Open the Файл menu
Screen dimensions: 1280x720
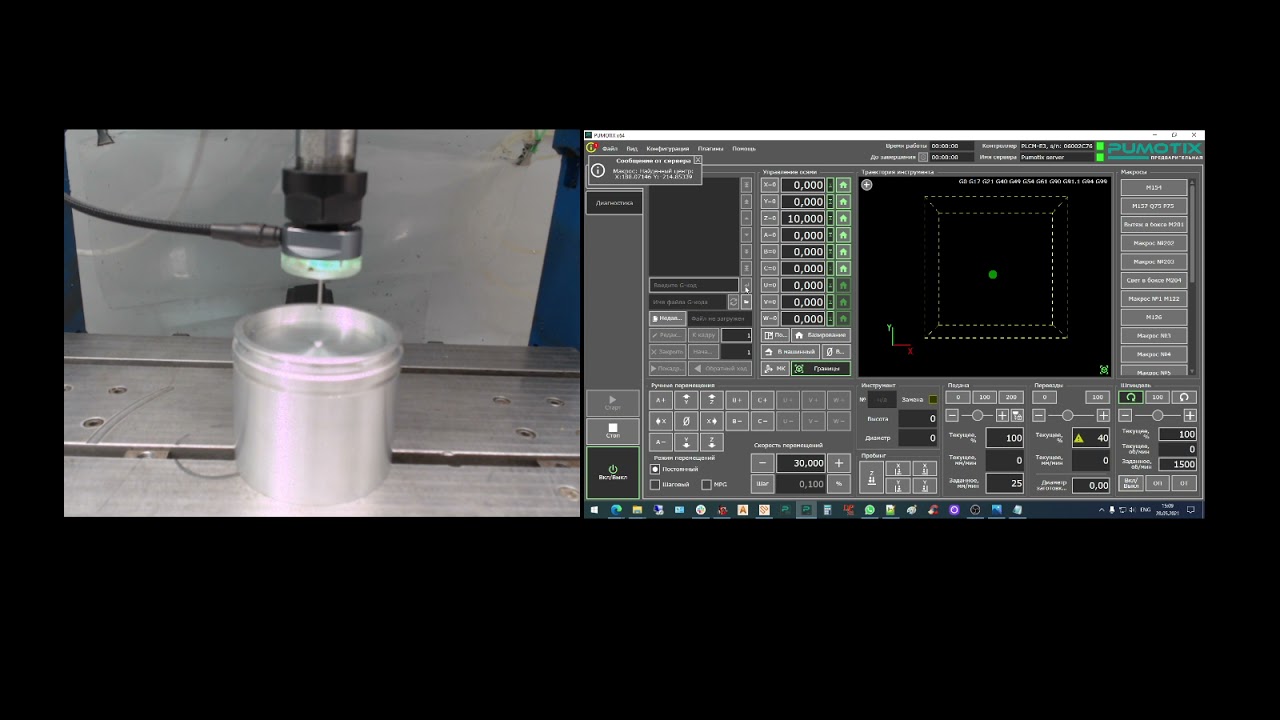tap(609, 148)
